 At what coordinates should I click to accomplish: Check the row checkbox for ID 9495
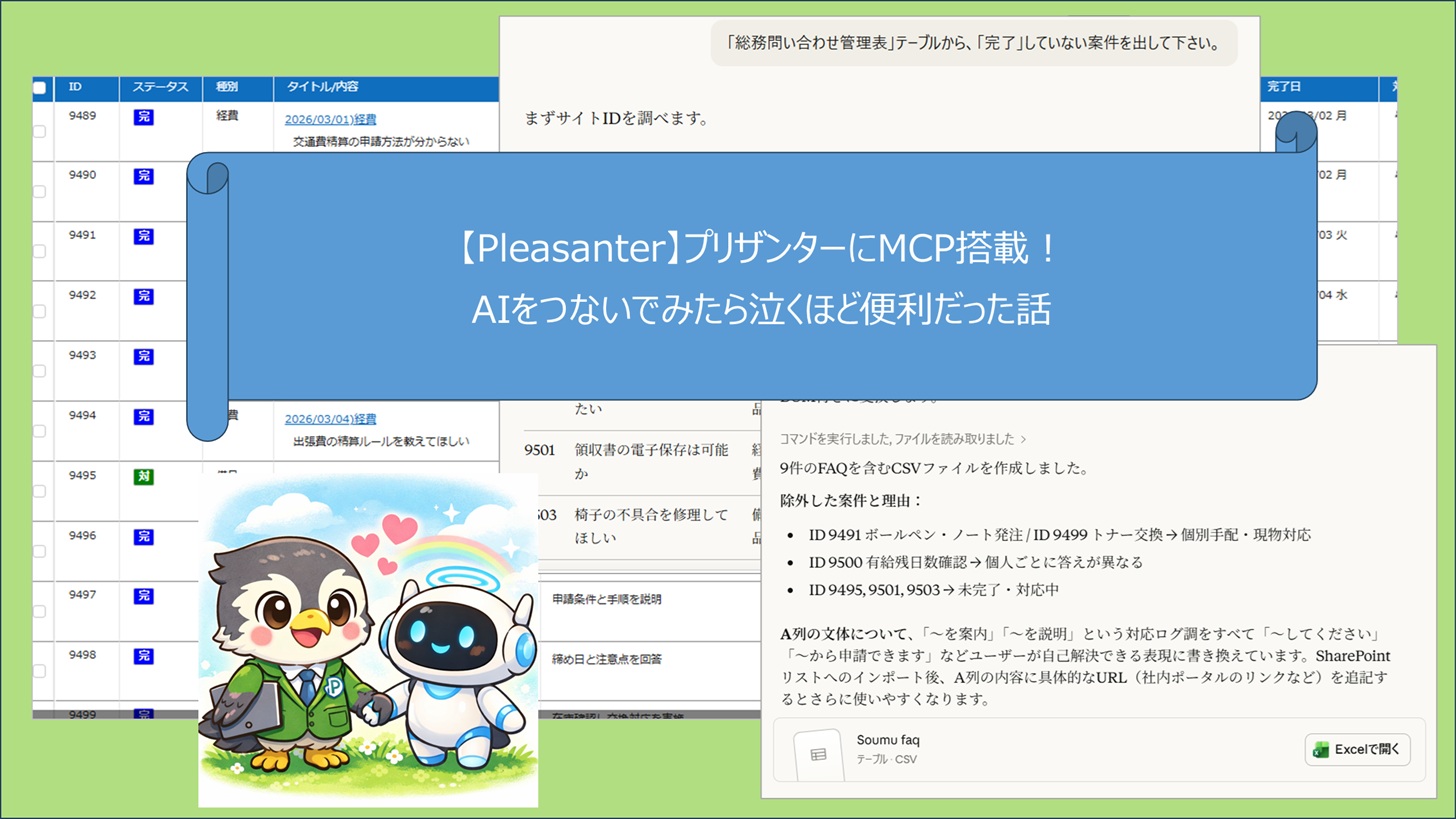[39, 491]
